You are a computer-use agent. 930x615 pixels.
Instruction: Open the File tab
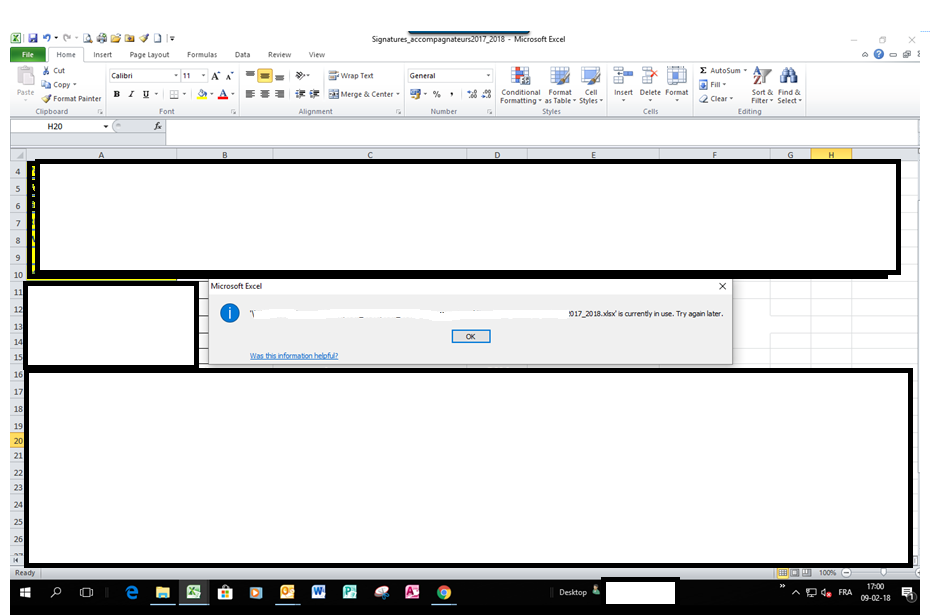[28, 55]
